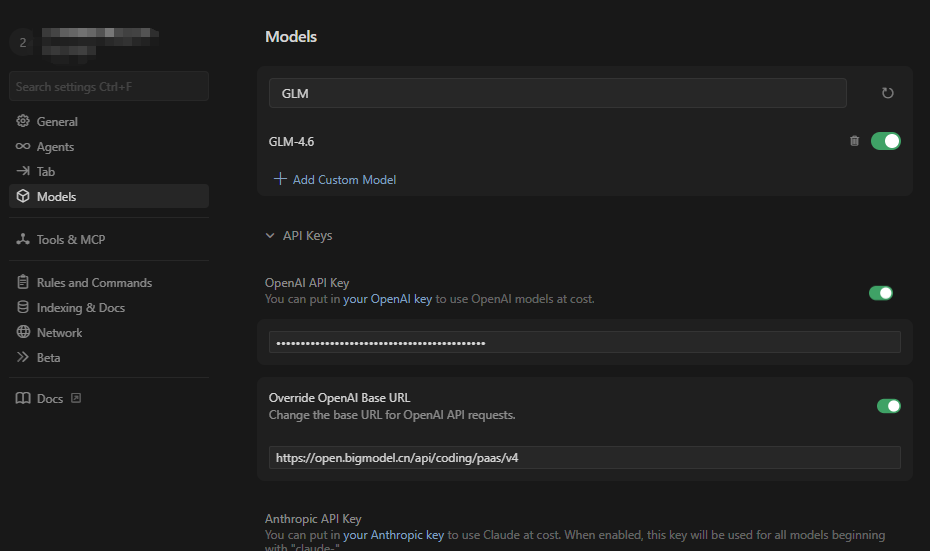Viewport: 930px width, 551px height.
Task: Click the OpenAI base URL input field
Action: (x=584, y=458)
